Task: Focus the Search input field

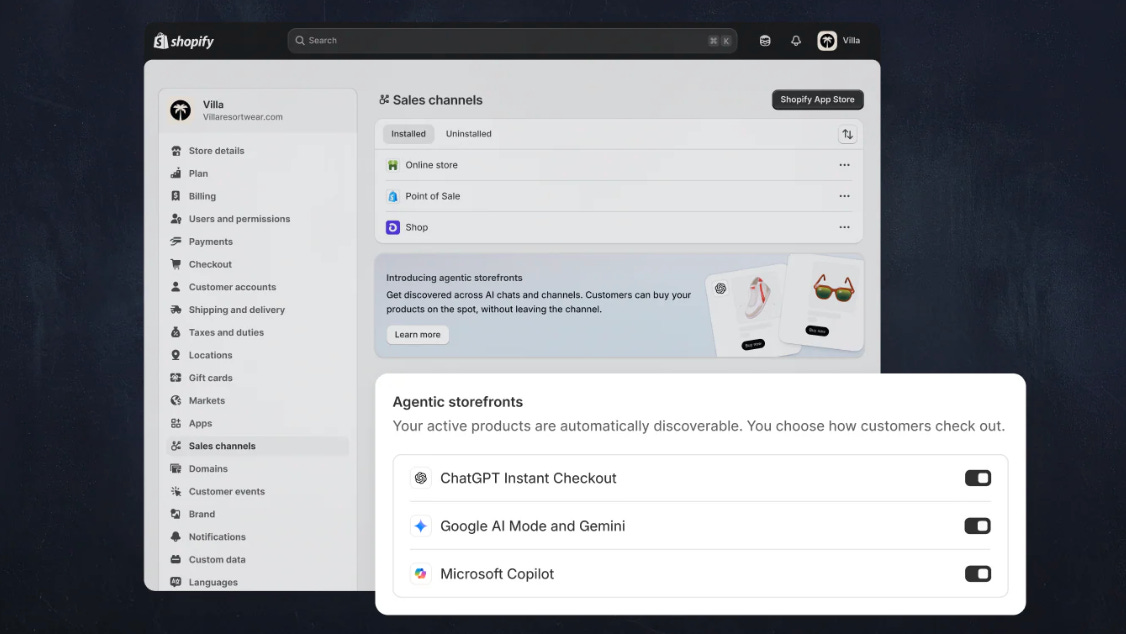Action: coord(512,41)
